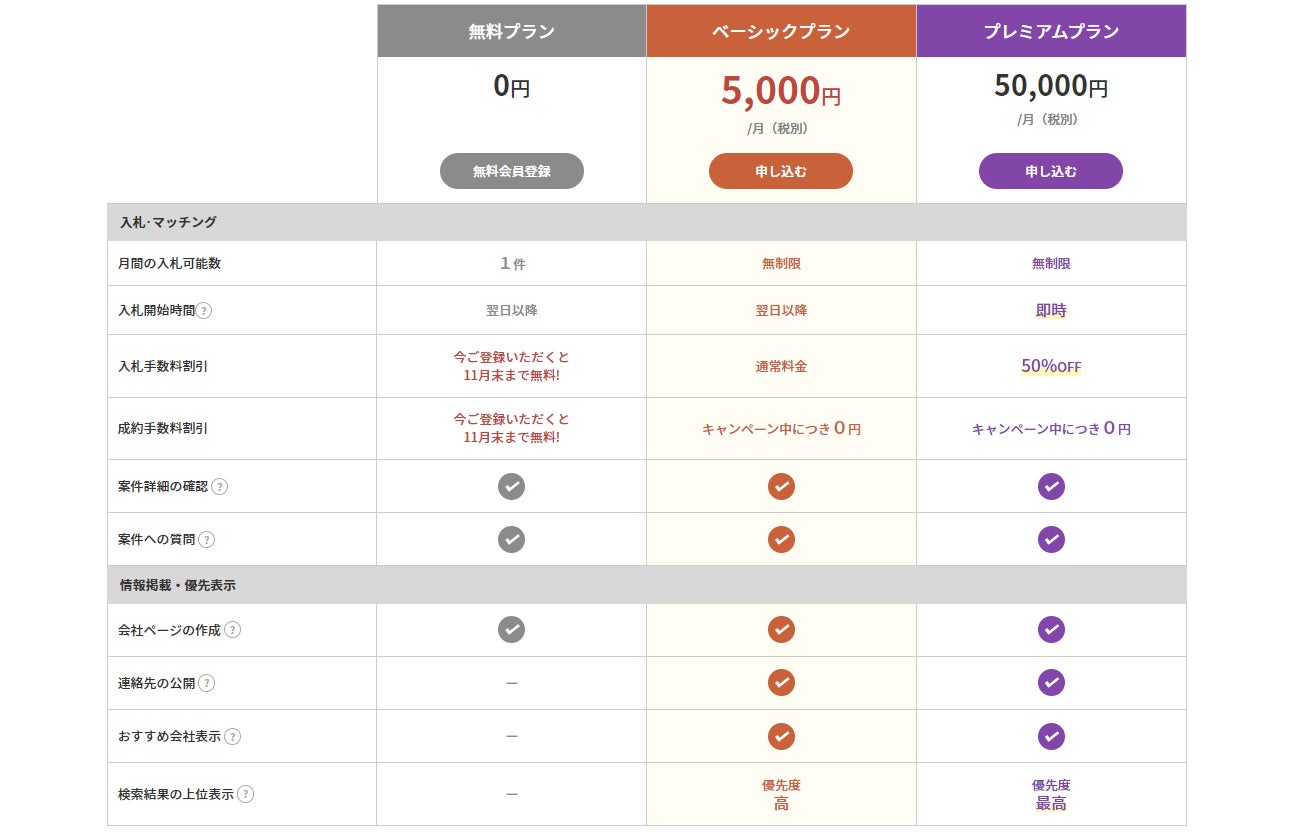Click gray checkmark in 案件詳細の確認 row
The width and height of the screenshot is (1306, 835).
[x=511, y=487]
